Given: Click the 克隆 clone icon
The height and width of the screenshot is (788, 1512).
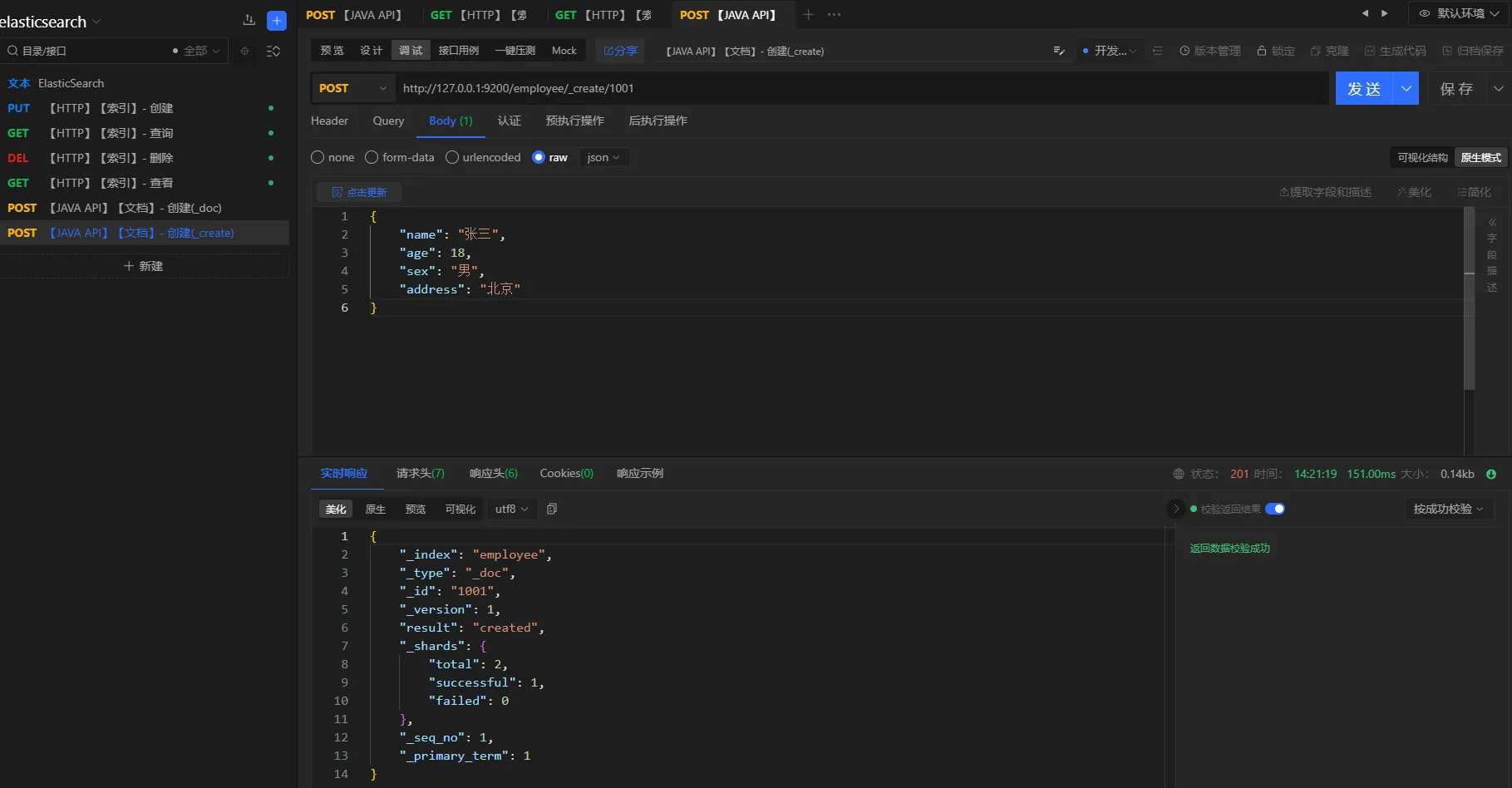Looking at the screenshot, I should [1316, 51].
